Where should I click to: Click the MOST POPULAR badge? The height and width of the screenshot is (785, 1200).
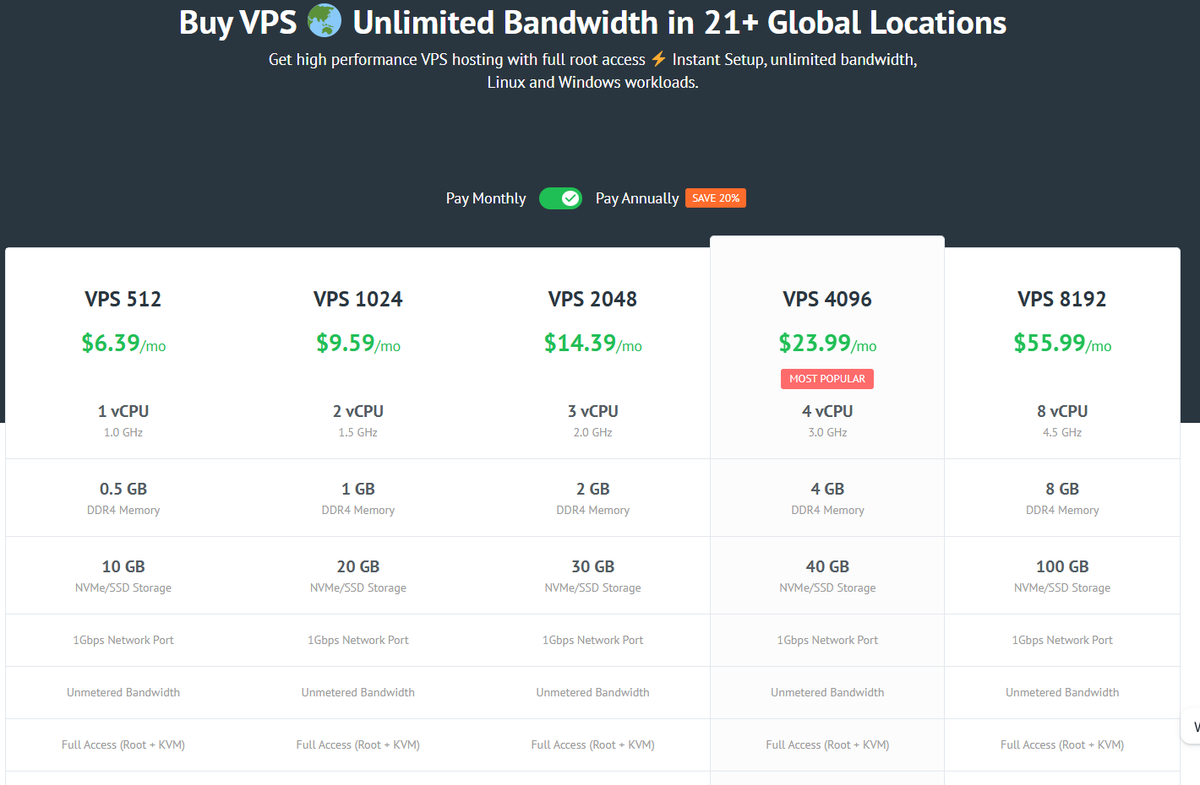coord(827,379)
